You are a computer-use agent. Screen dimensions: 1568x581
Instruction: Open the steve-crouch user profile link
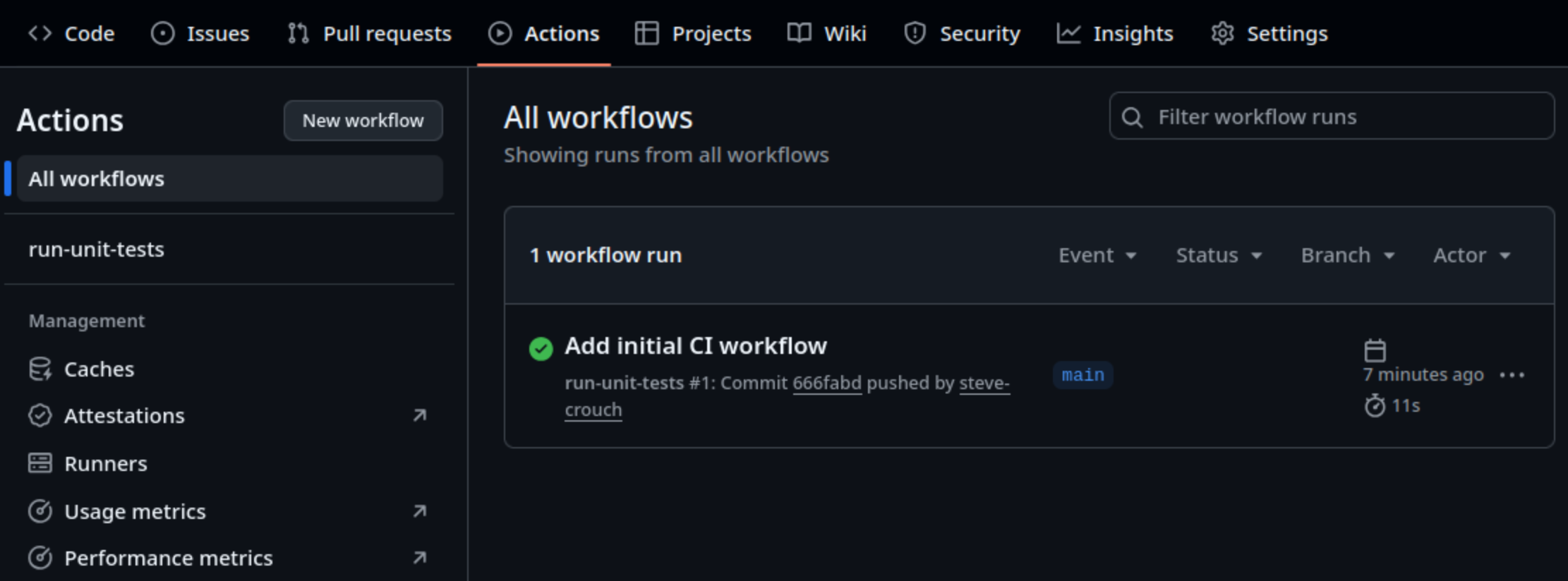[787, 396]
